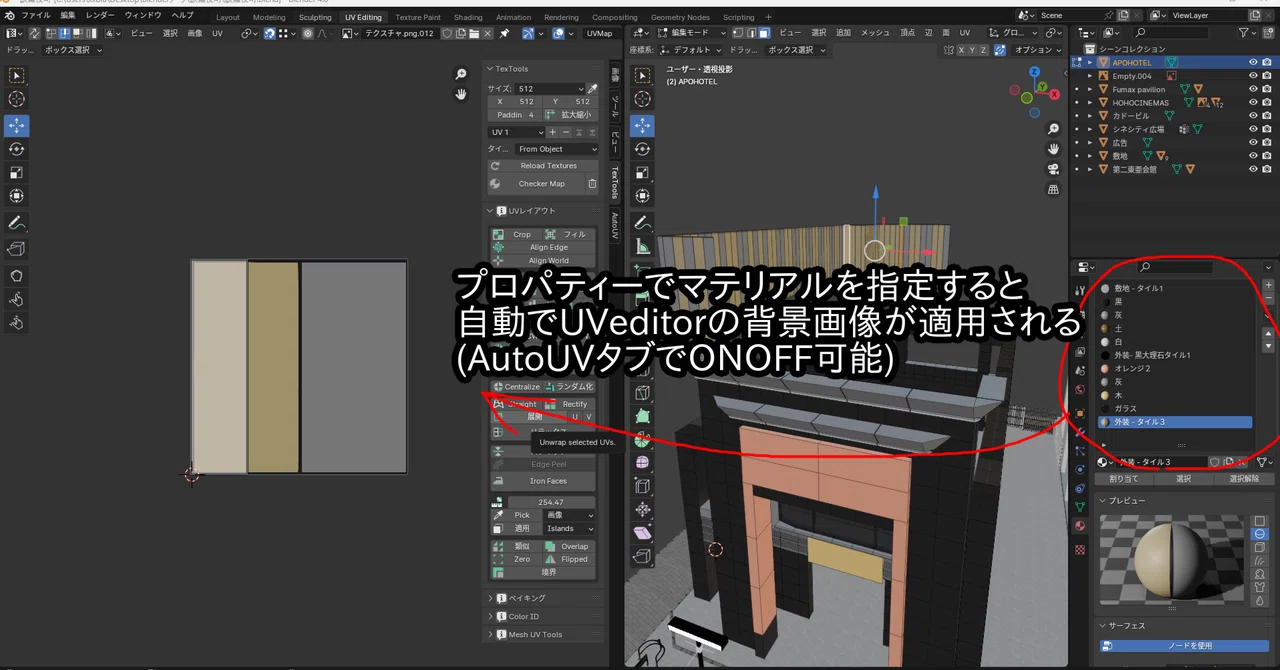The width and height of the screenshot is (1280, 670).
Task: Open the レンダー menu
Action: coord(100,16)
